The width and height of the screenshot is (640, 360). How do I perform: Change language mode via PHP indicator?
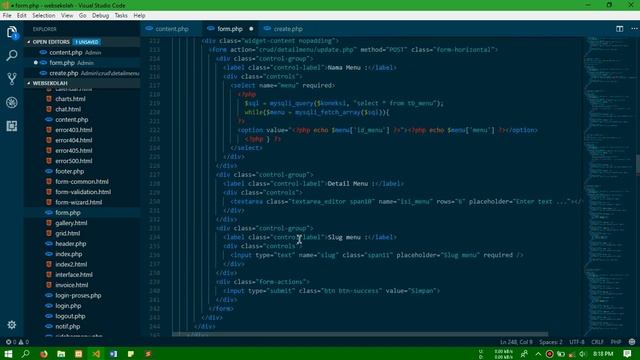point(616,342)
